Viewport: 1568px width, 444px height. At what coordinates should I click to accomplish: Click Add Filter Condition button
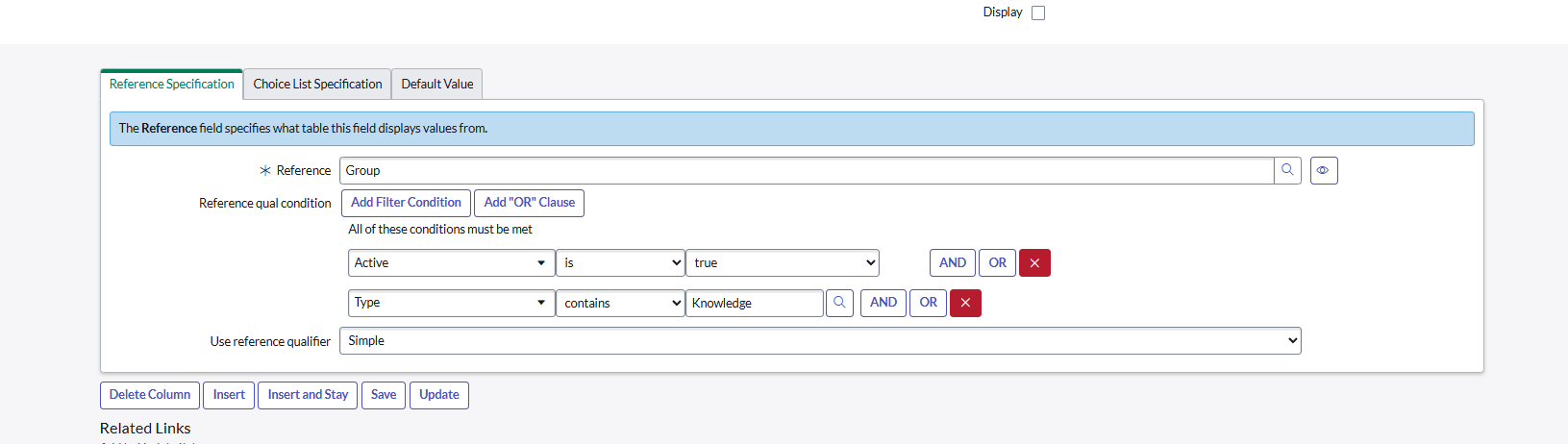point(406,203)
